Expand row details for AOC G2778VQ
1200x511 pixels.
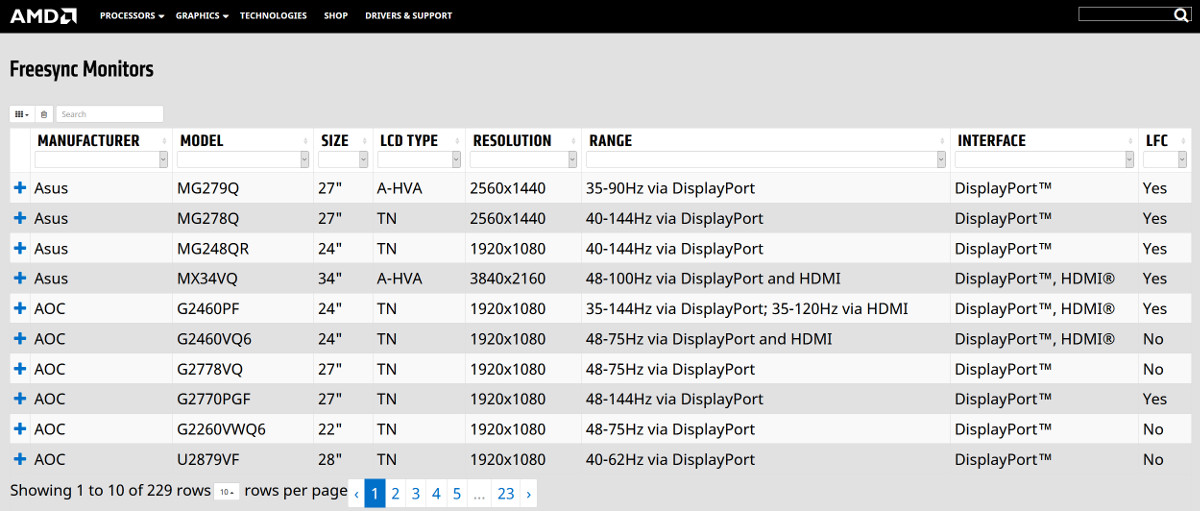20,369
